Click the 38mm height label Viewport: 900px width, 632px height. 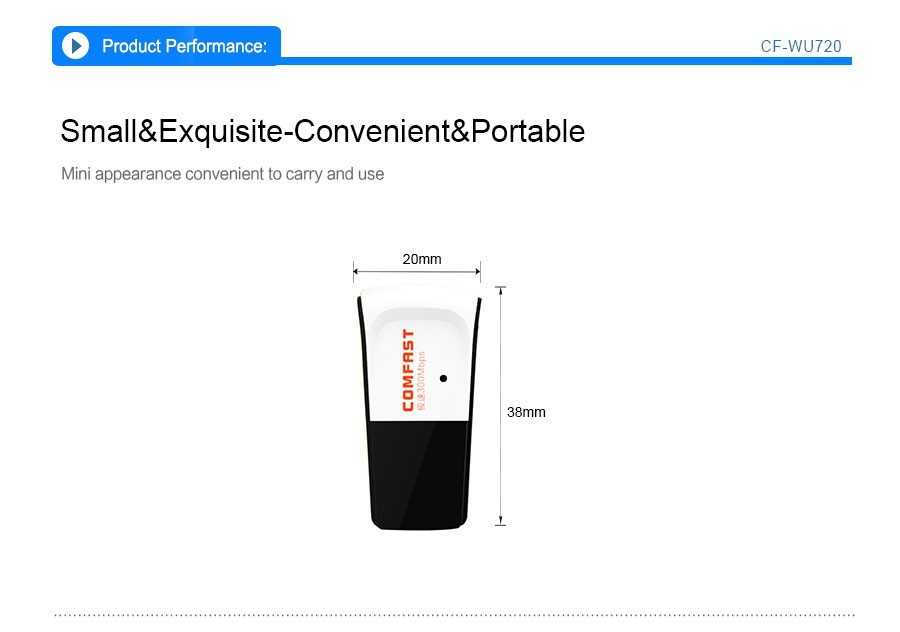click(526, 411)
